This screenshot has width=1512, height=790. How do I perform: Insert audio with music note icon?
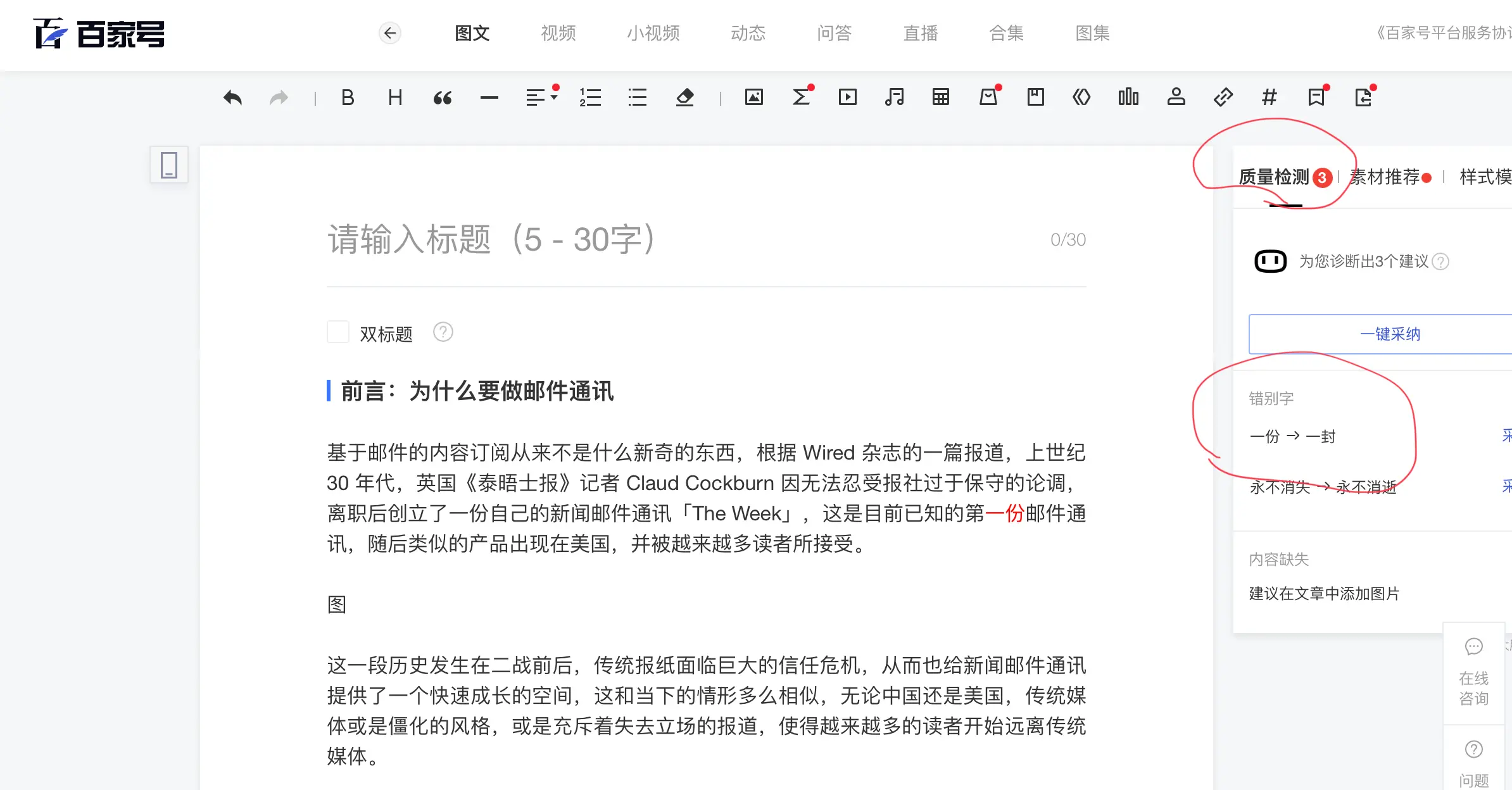click(x=894, y=97)
